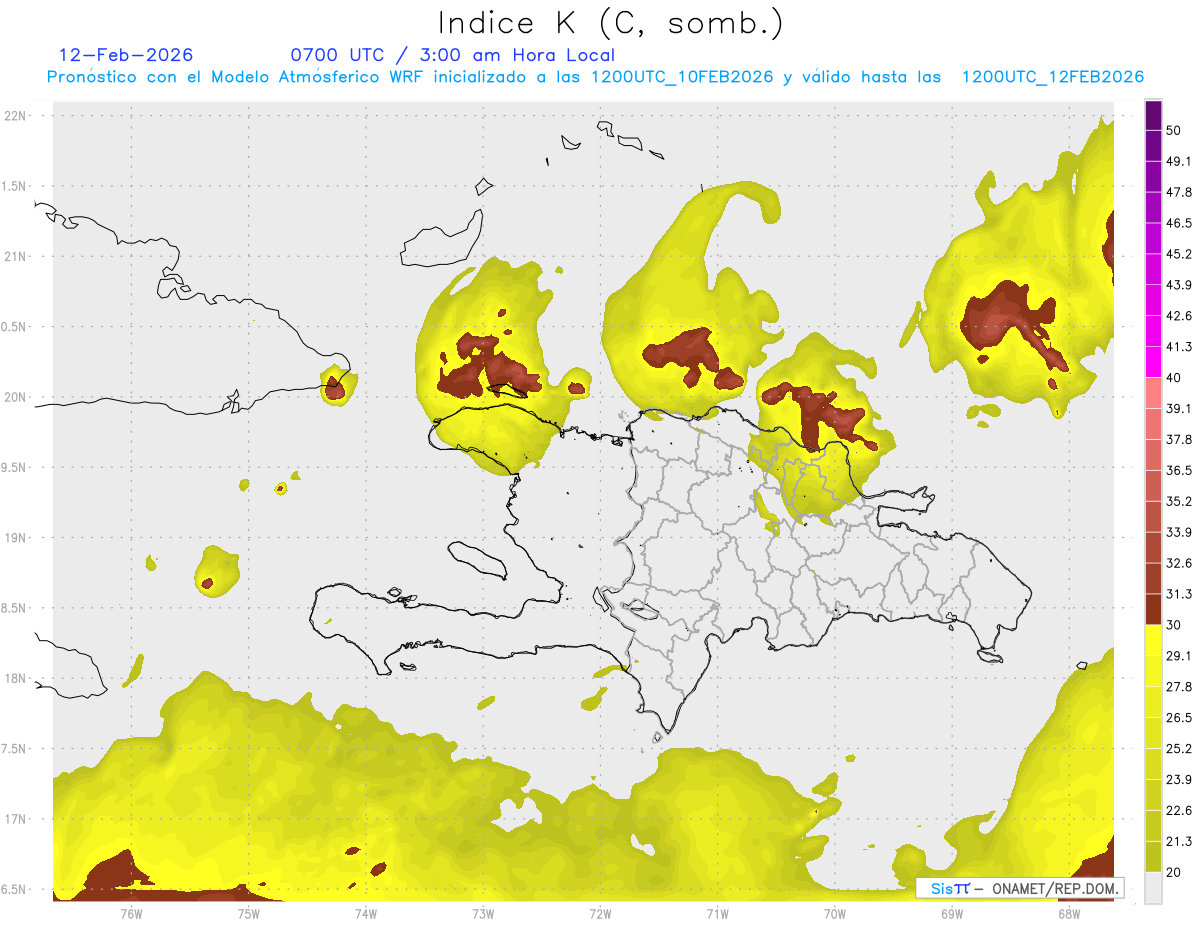Click colorbar value '22.6'

pyautogui.click(x=1179, y=811)
